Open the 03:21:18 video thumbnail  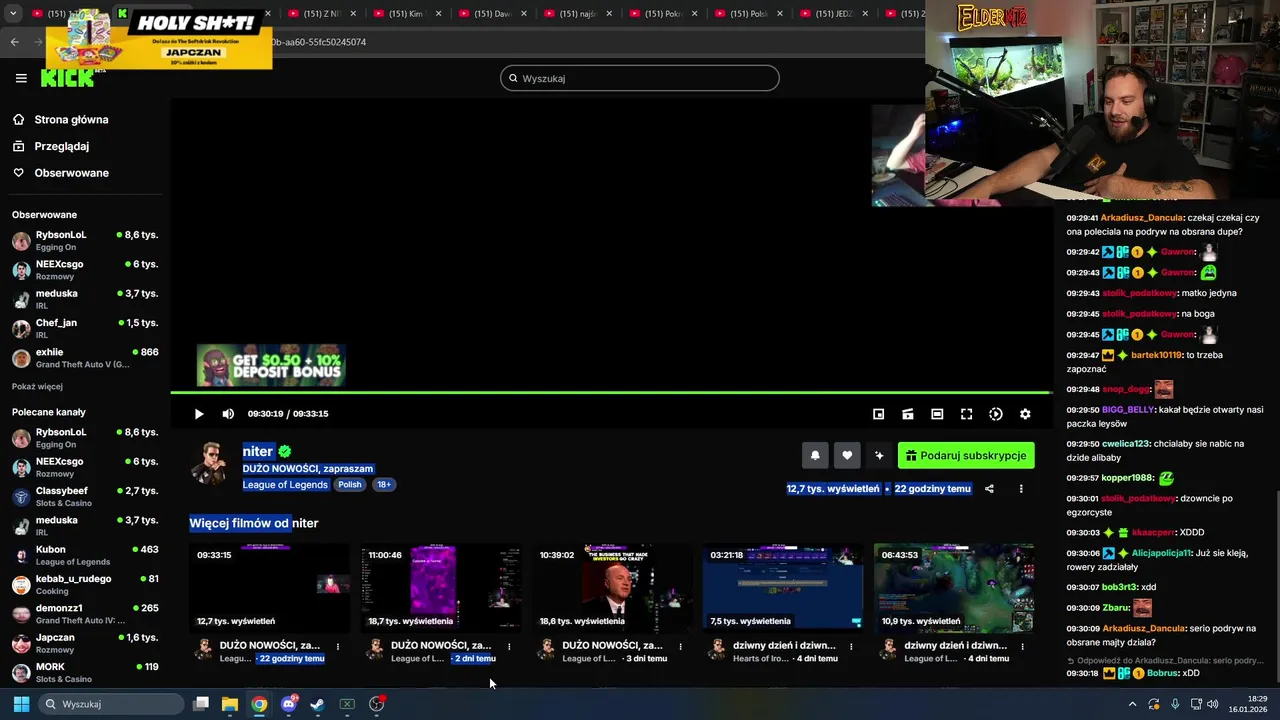coord(783,588)
